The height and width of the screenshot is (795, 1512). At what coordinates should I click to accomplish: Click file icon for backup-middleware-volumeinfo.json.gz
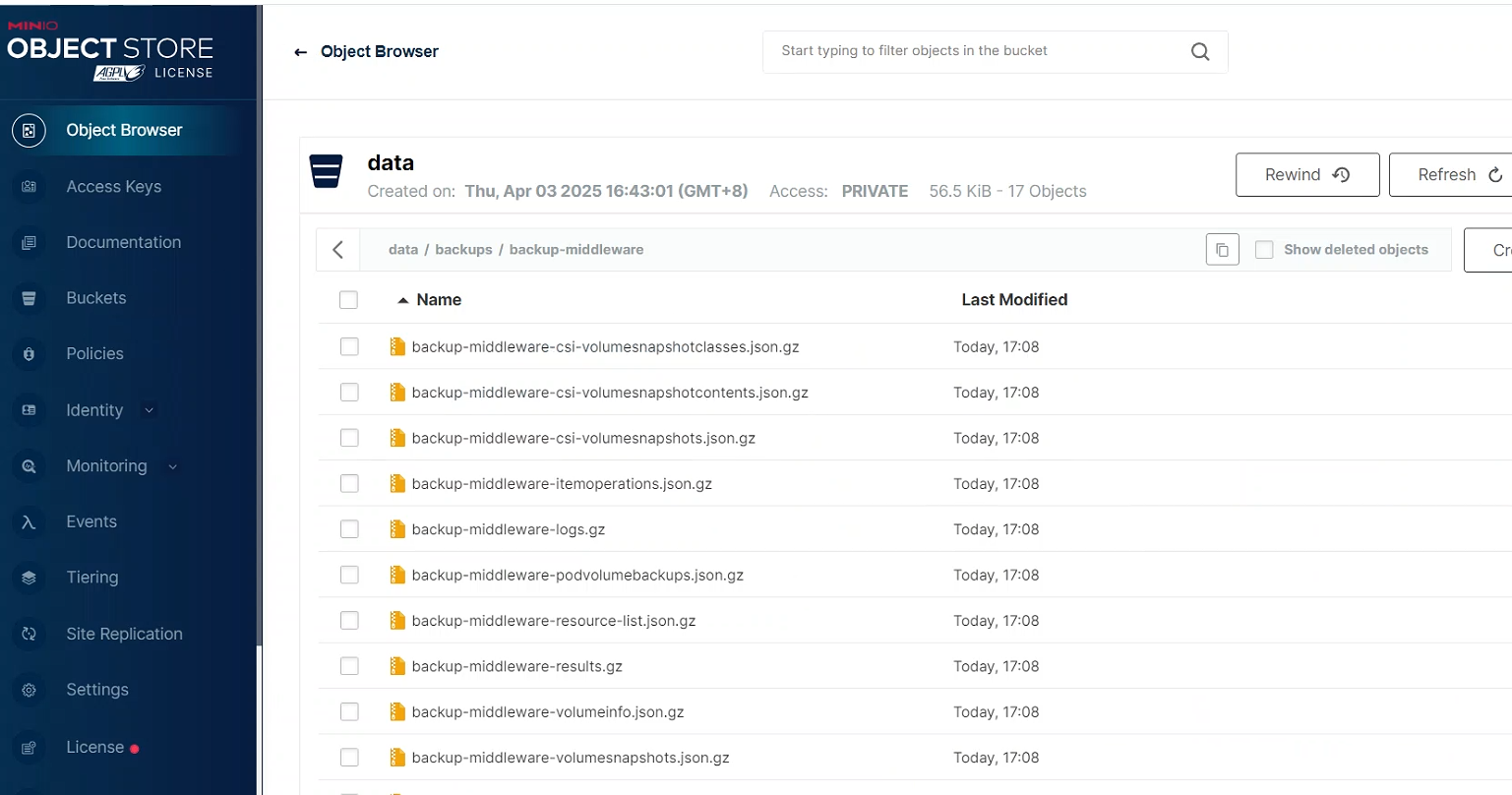tap(397, 711)
